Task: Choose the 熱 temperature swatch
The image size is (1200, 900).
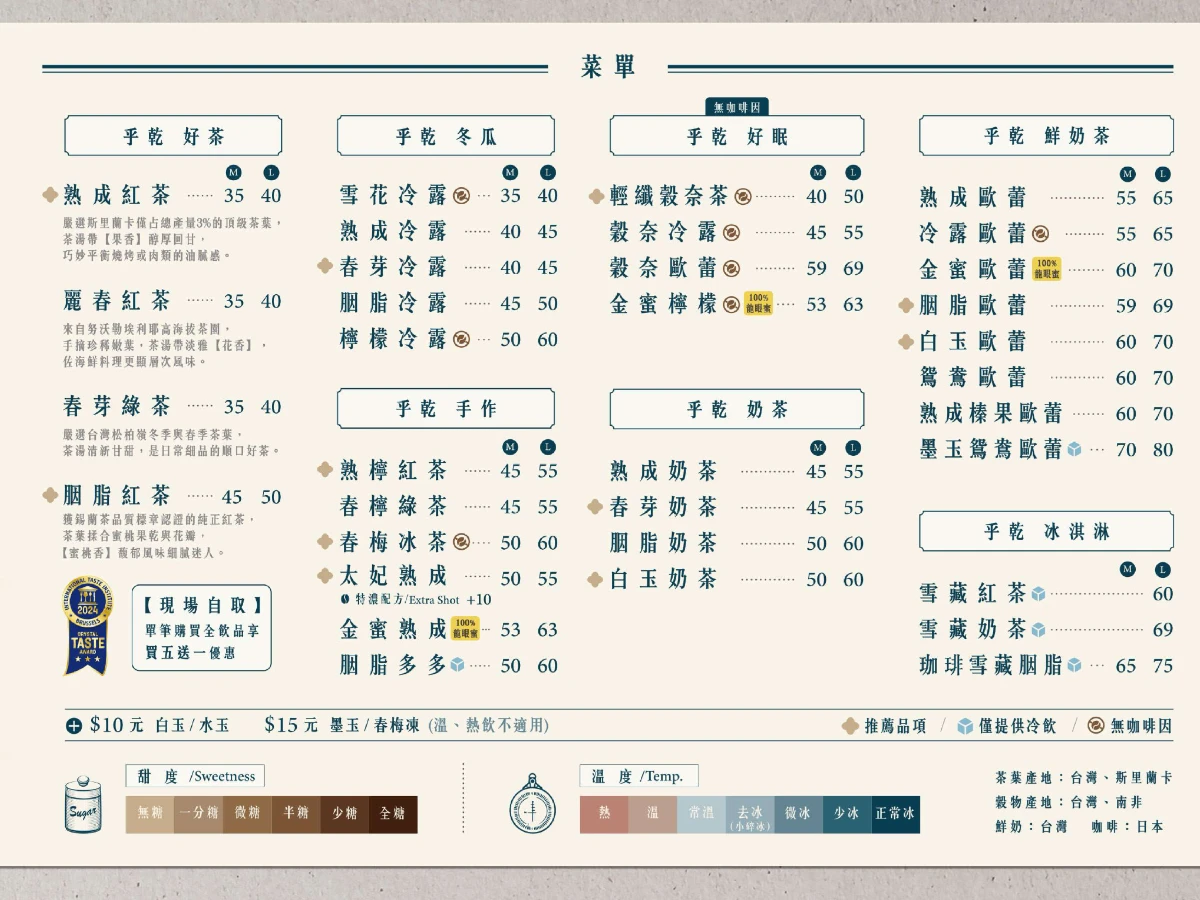Action: tap(604, 814)
